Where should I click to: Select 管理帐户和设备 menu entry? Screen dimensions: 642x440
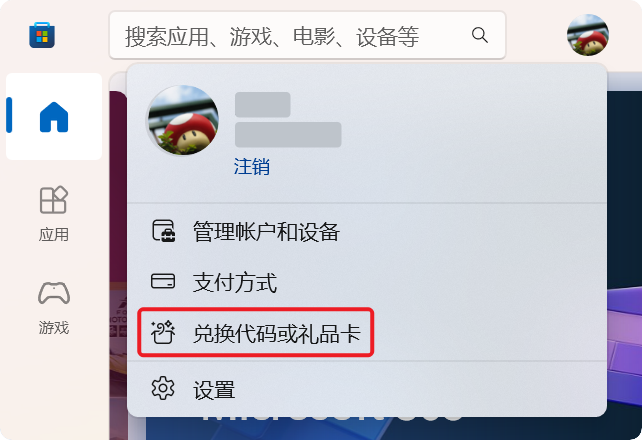click(366, 231)
